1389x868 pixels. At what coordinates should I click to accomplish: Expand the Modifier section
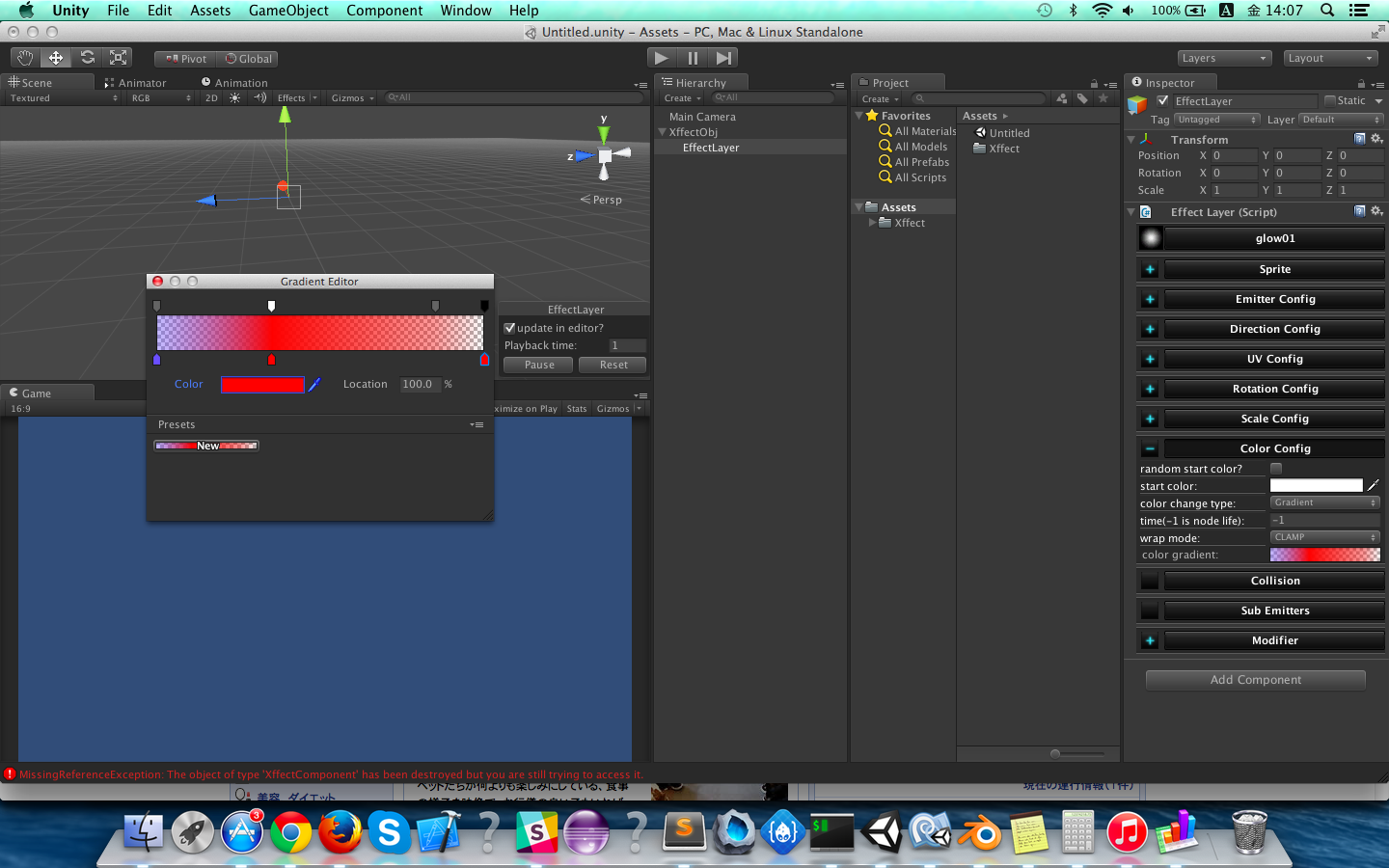pos(1150,640)
